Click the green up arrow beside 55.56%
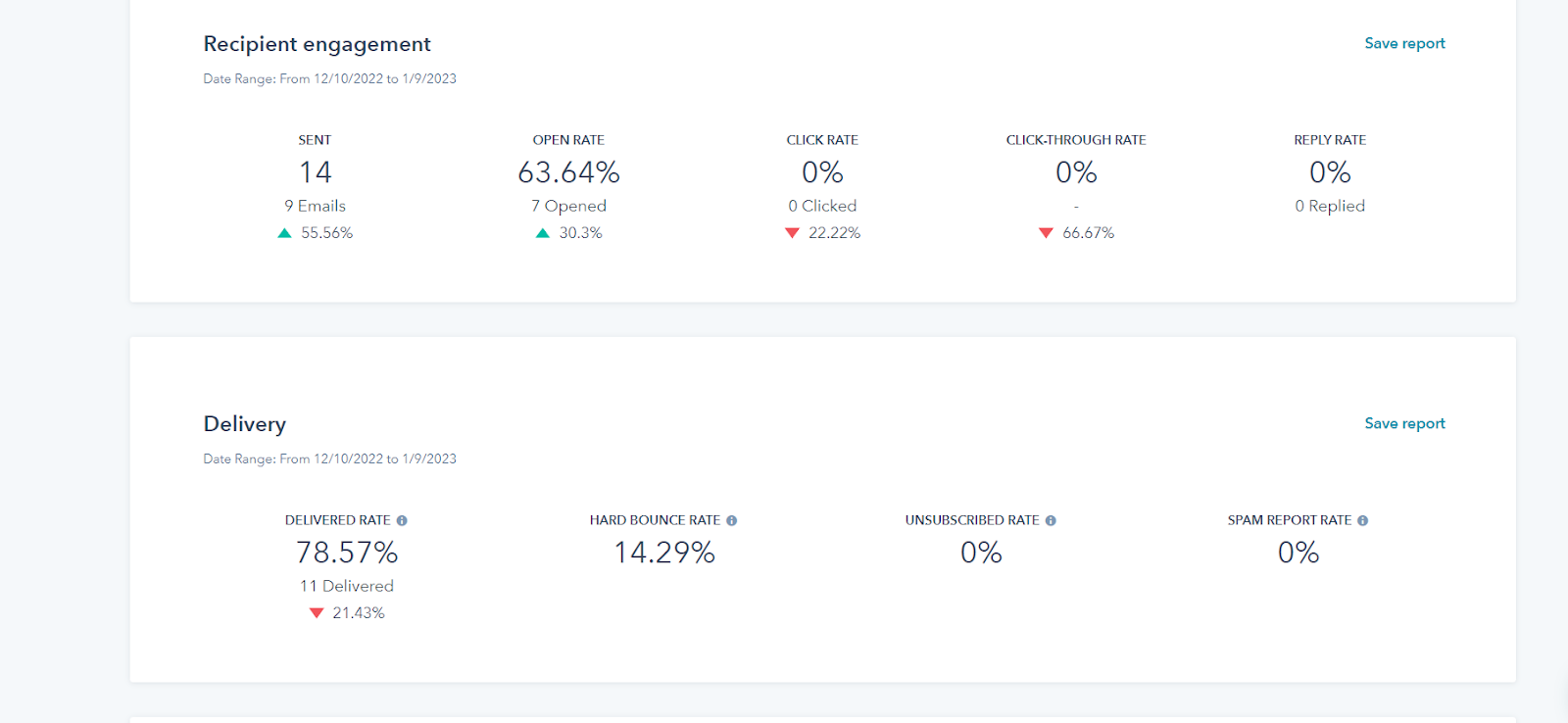 (x=284, y=233)
